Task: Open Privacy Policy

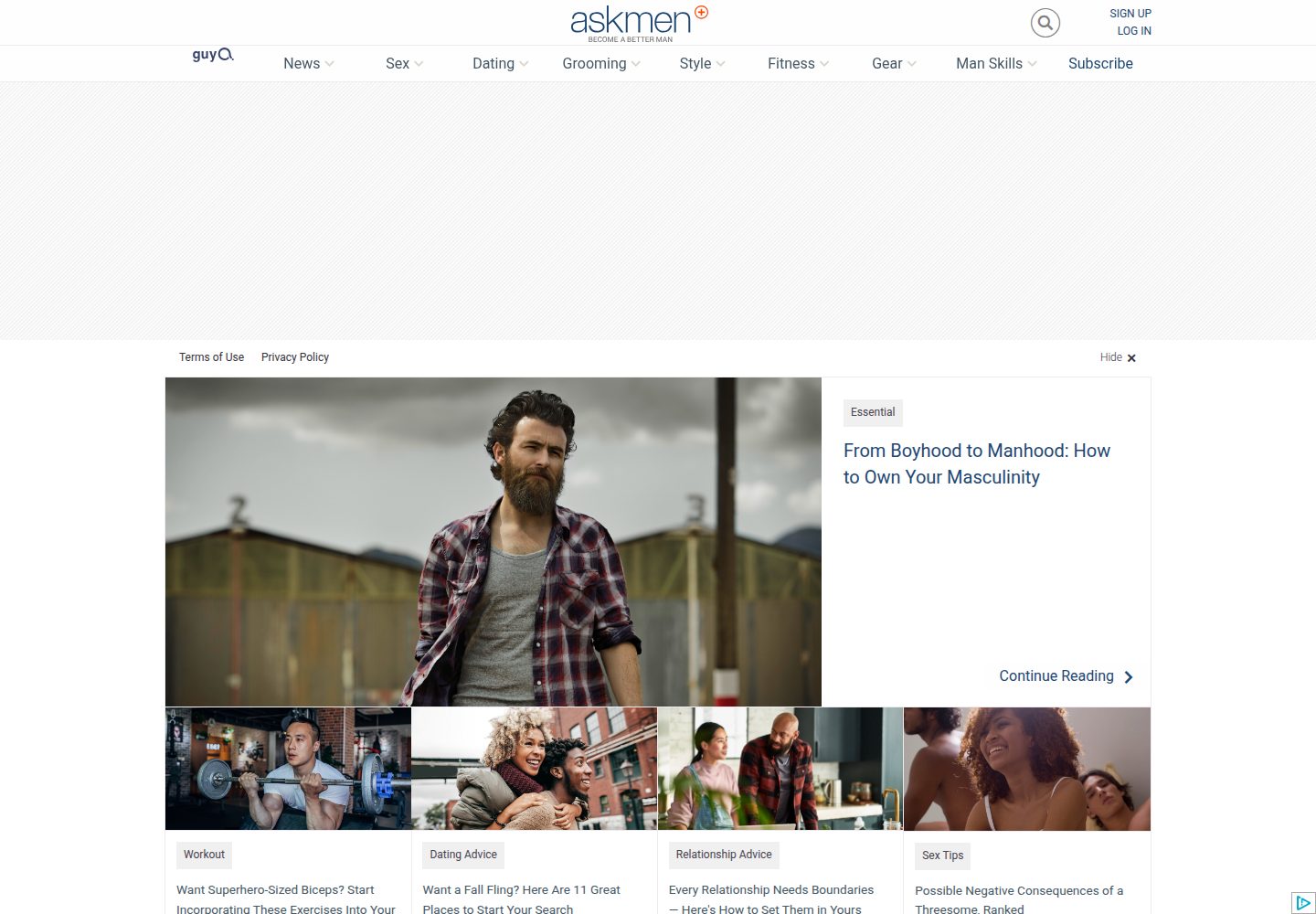Action: (x=295, y=357)
